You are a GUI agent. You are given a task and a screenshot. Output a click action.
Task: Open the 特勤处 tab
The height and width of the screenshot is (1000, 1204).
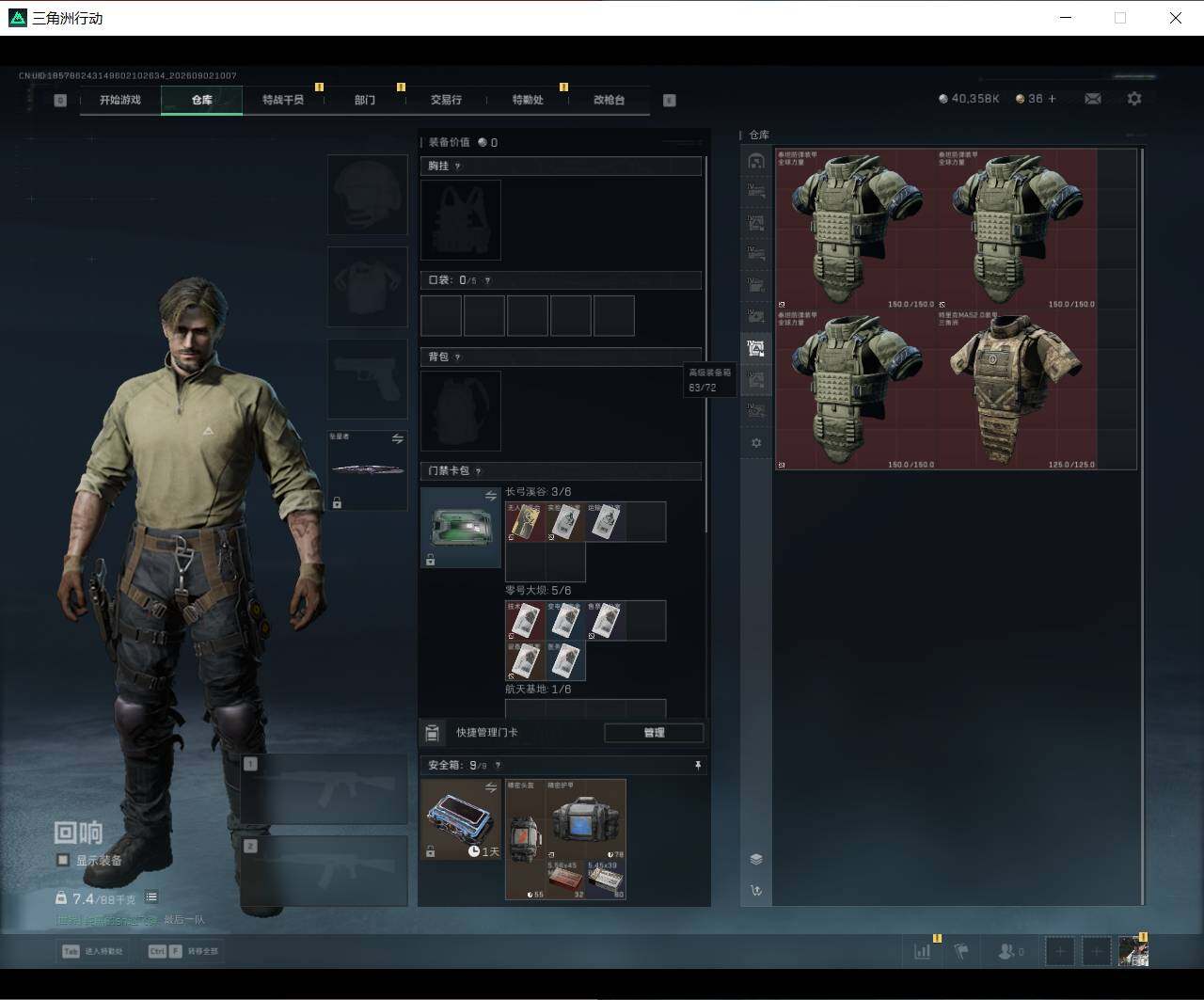pyautogui.click(x=528, y=100)
